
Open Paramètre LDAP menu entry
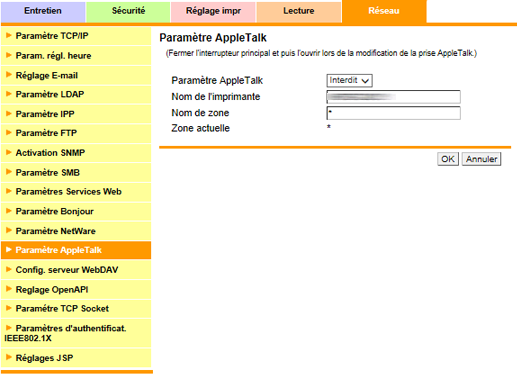(76, 94)
